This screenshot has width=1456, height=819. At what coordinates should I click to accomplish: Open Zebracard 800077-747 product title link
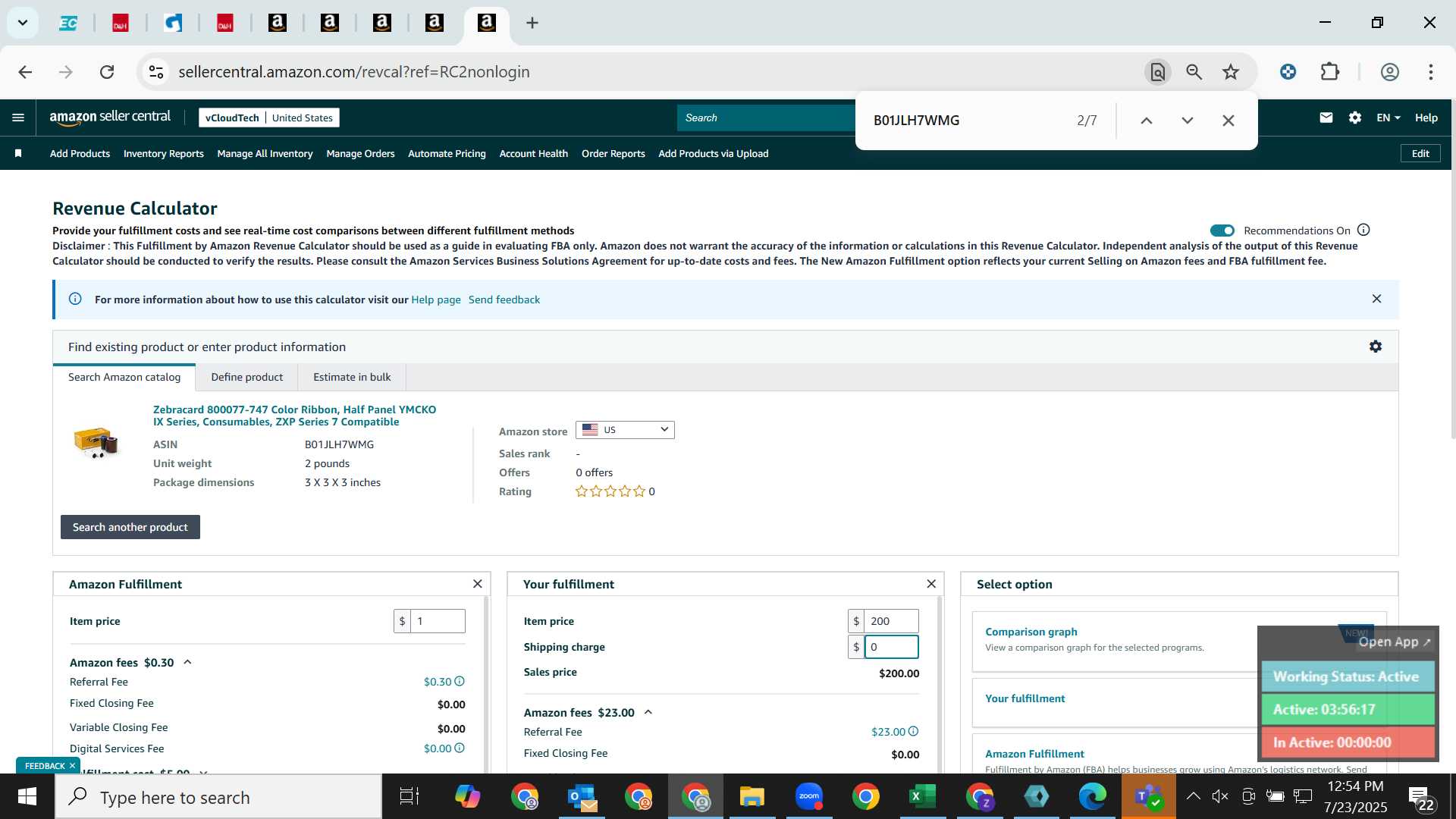(294, 416)
